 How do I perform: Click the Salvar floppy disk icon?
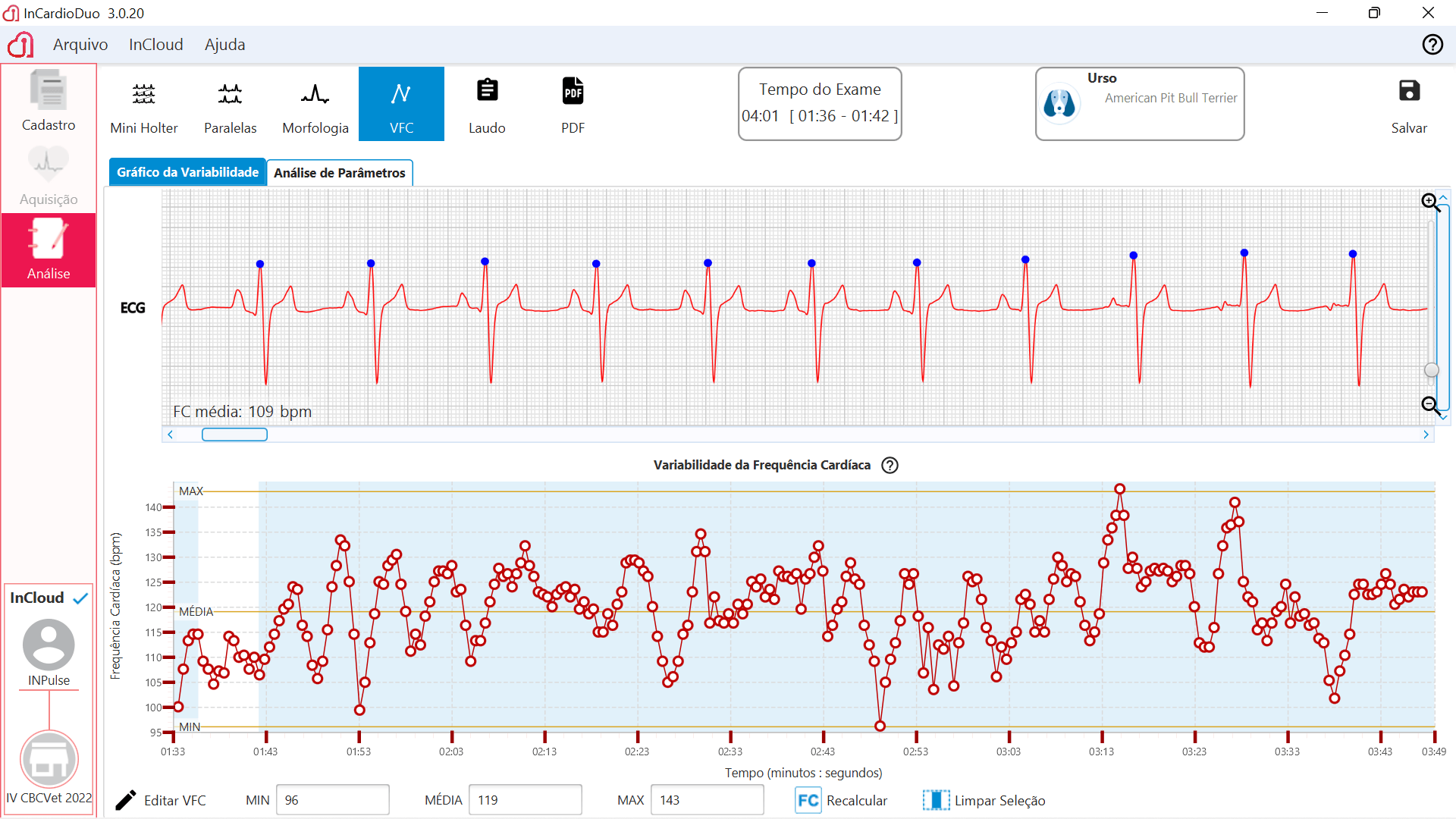click(1408, 92)
